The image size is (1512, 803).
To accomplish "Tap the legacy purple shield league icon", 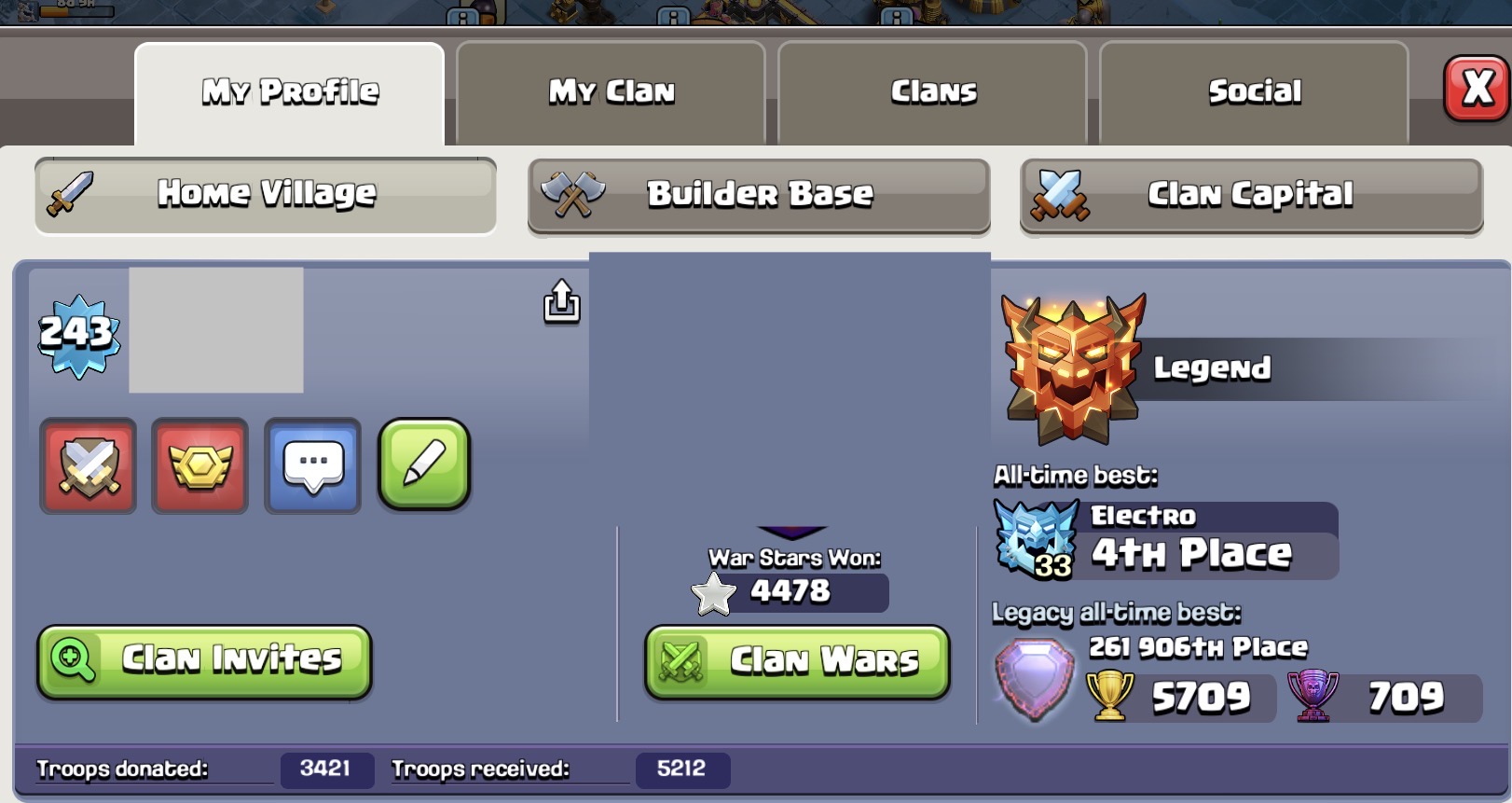I will coord(1034,680).
